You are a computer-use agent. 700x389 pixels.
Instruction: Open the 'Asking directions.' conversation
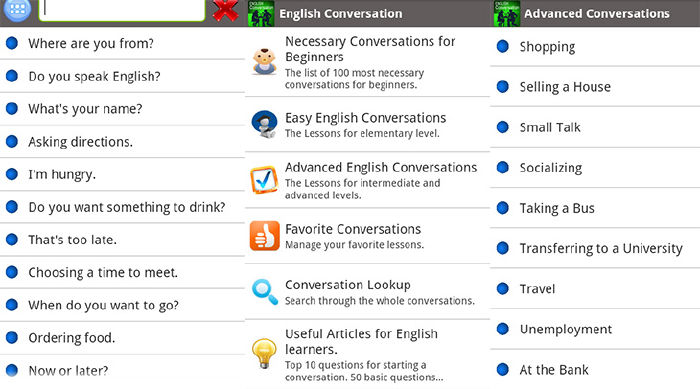[122, 142]
